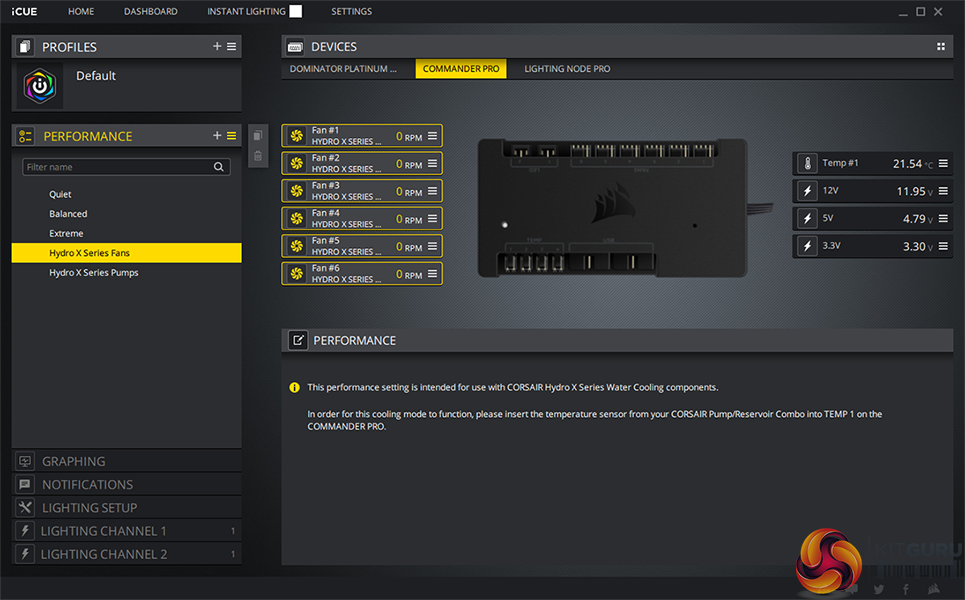965x600 pixels.
Task: Click the Performance edit pencil icon
Action: 298,340
